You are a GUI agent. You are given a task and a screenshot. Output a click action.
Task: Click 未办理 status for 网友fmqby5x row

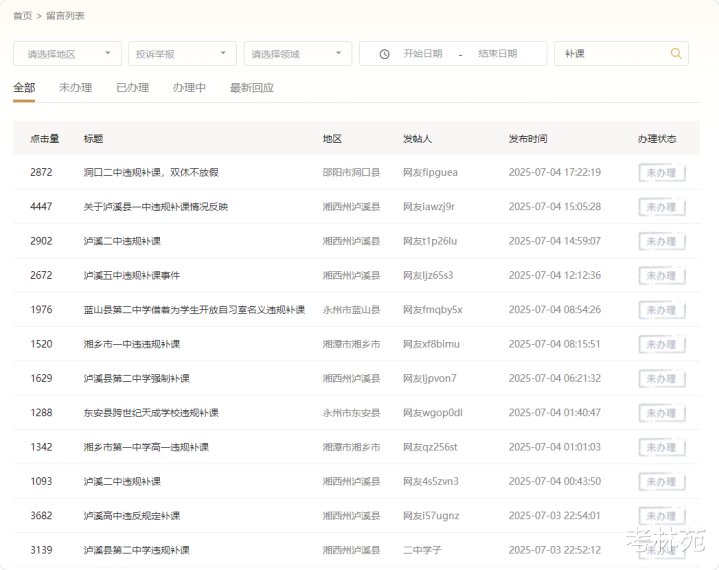(662, 310)
